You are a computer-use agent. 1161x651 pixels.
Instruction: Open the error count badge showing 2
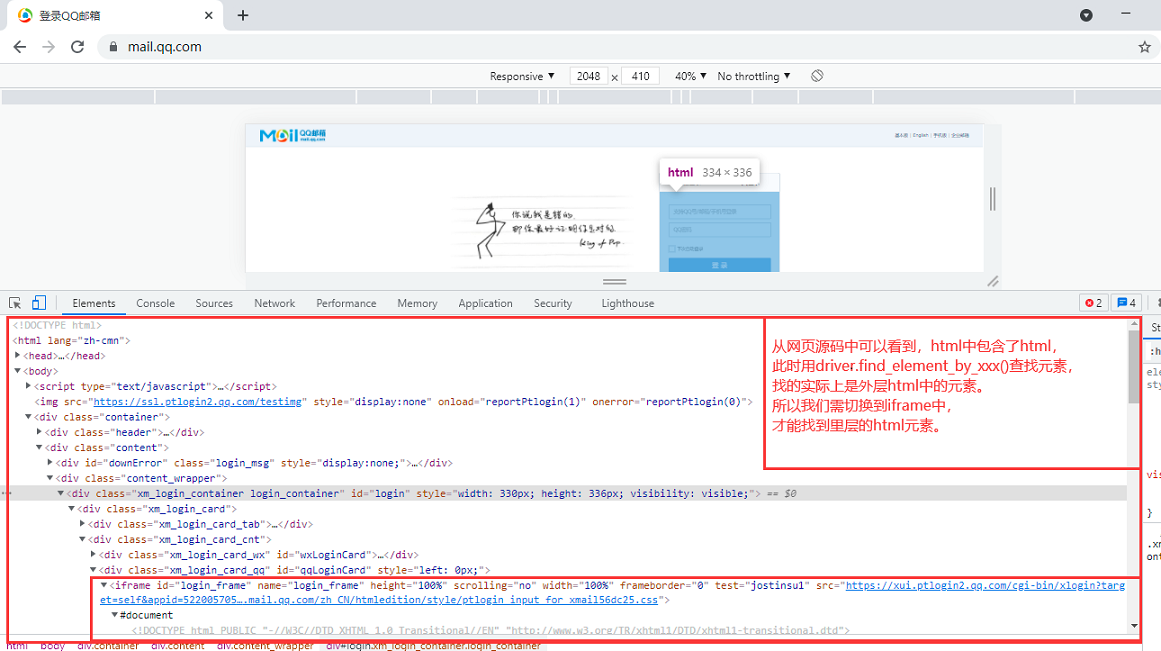tap(1094, 303)
